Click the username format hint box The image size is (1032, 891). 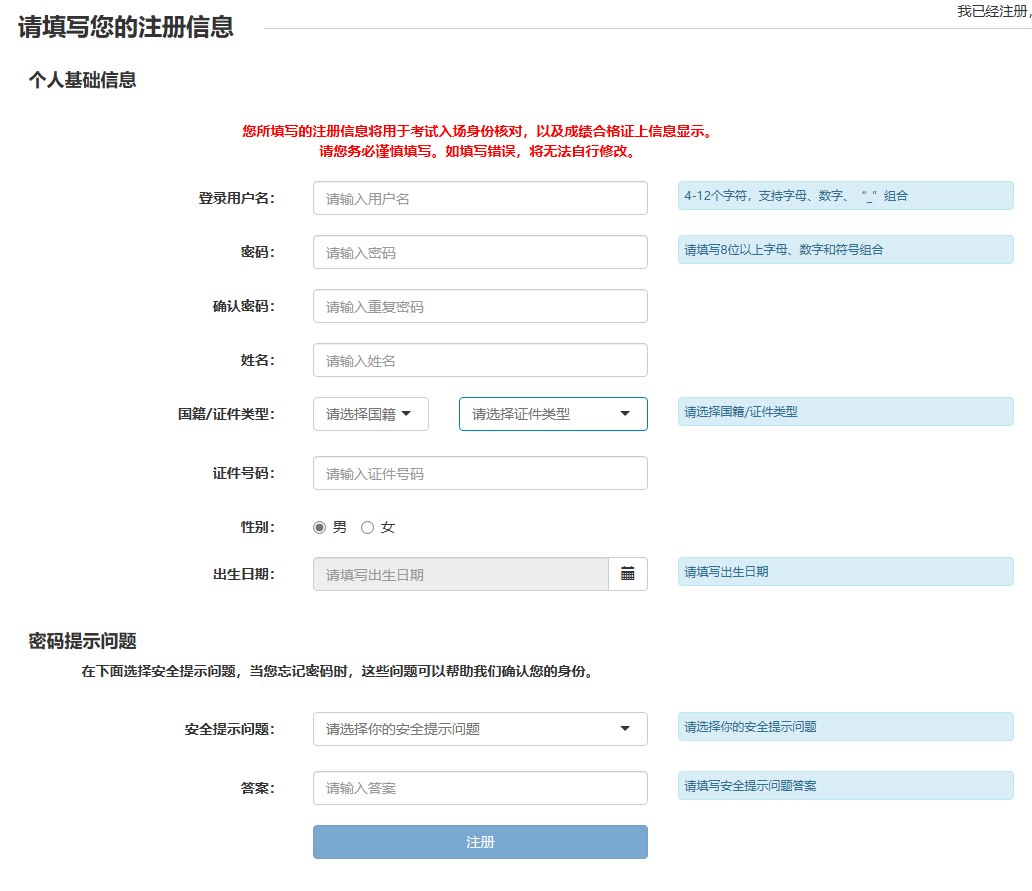coord(845,195)
